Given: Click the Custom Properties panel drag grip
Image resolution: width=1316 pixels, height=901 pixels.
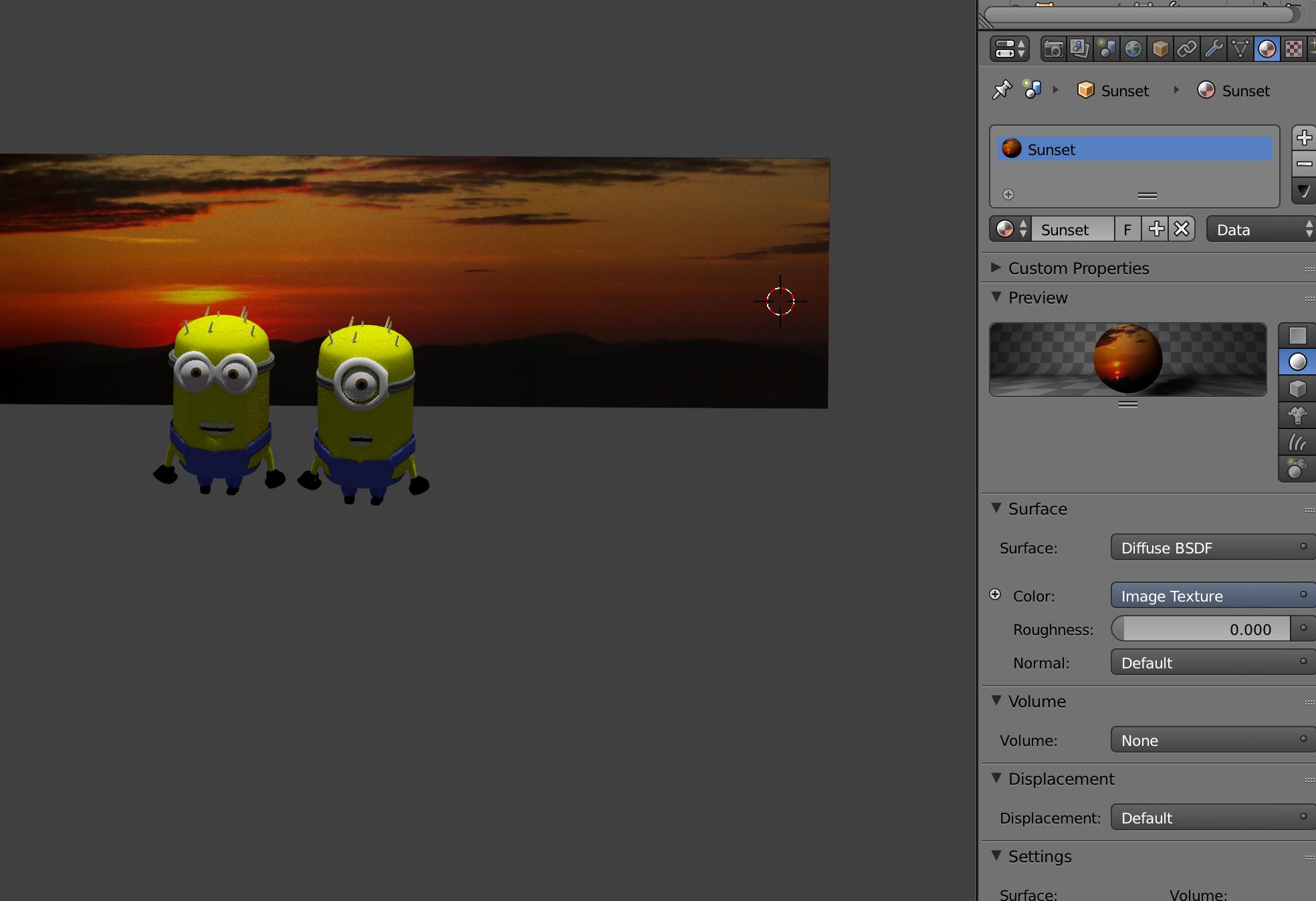Looking at the screenshot, I should pyautogui.click(x=1309, y=269).
